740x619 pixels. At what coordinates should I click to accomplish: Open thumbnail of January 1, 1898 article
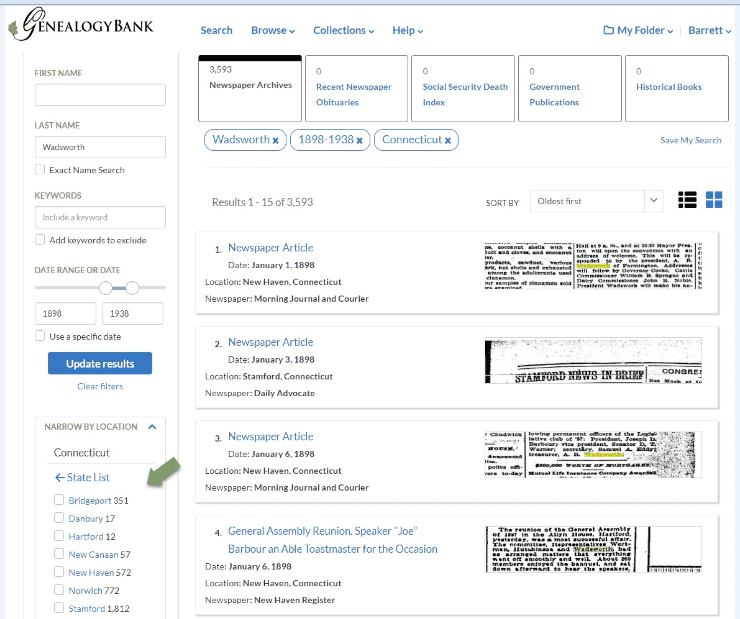coord(593,266)
